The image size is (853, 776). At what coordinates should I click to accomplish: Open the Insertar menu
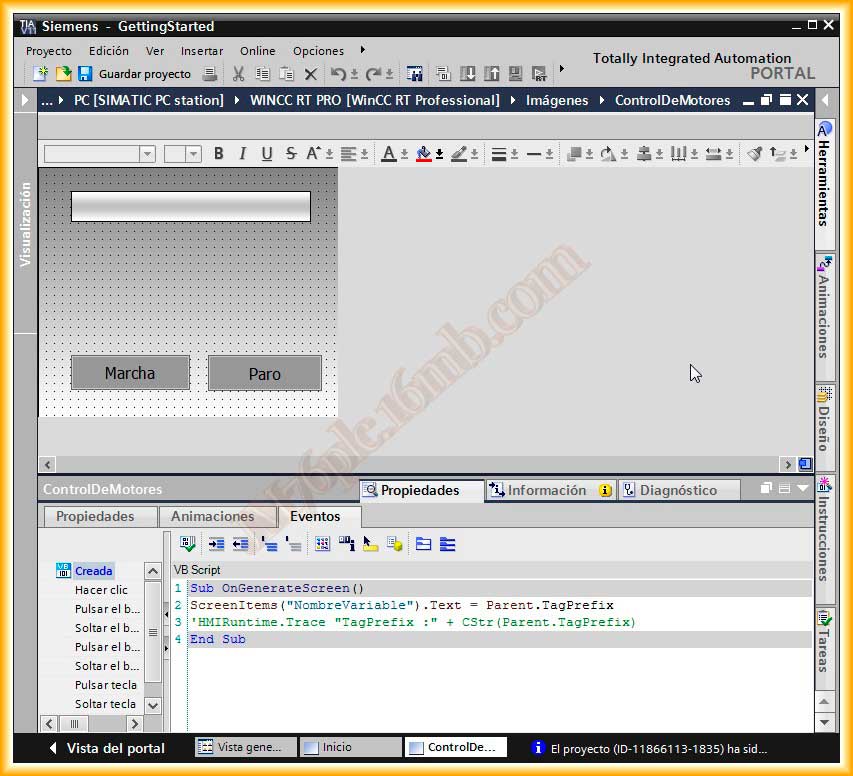(201, 51)
